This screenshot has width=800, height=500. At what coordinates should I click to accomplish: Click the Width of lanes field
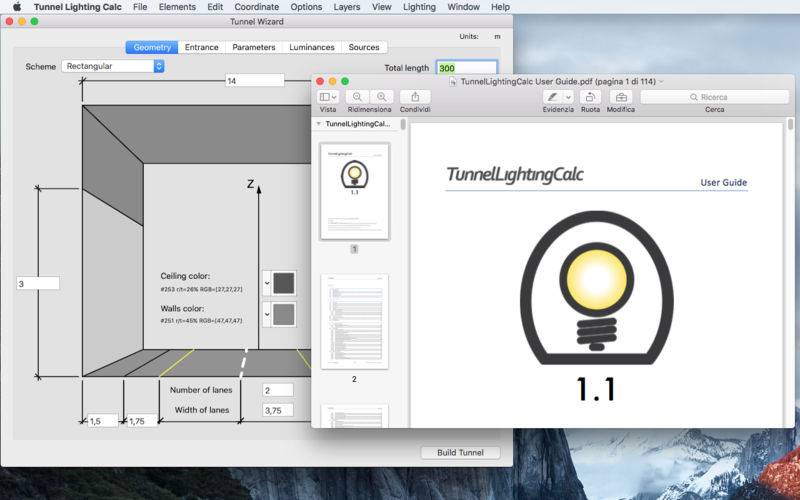(278, 410)
